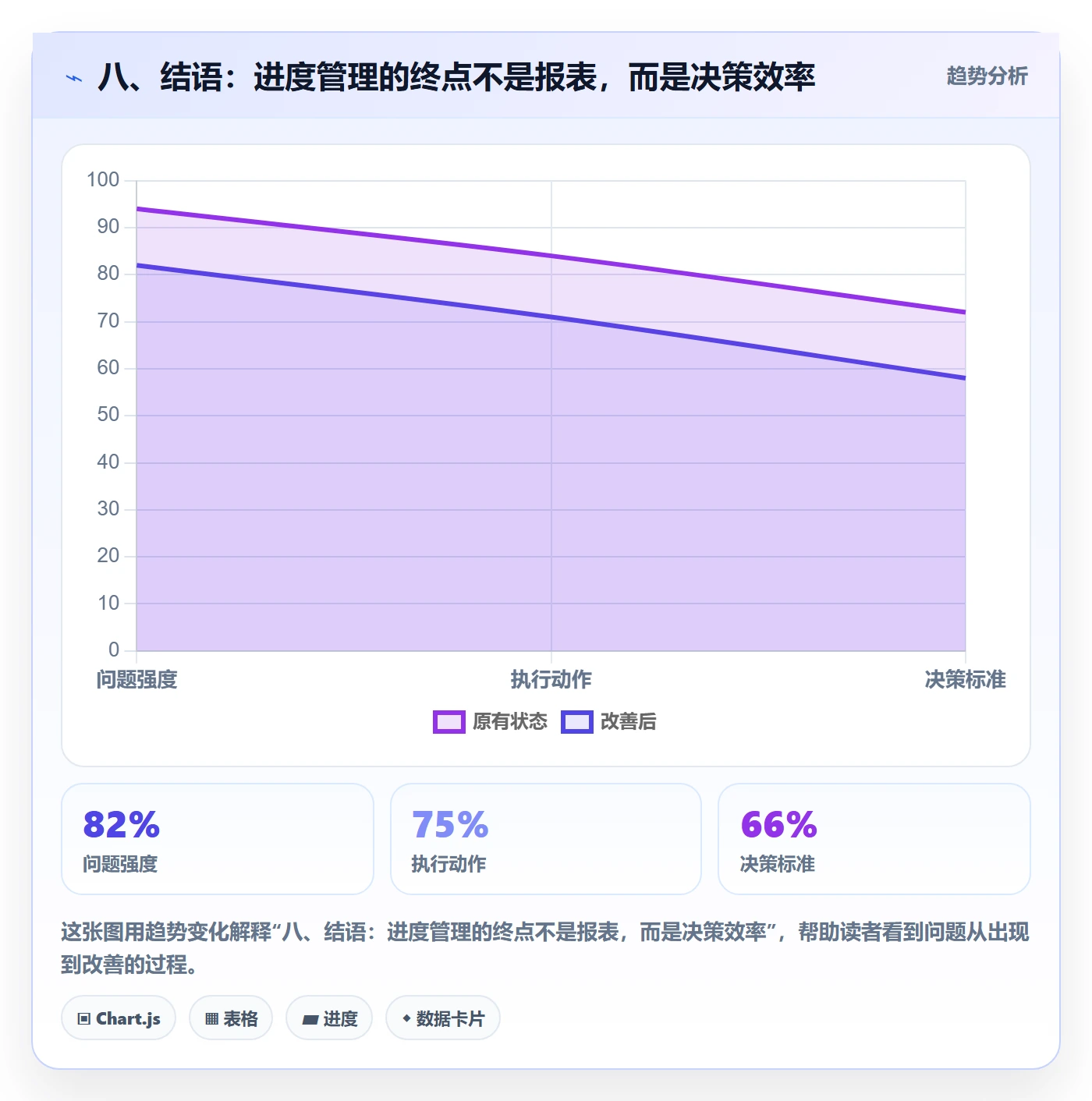Image resolution: width=1092 pixels, height=1101 pixels.
Task: Click the 趋势分析 label in the header
Action: point(987,76)
